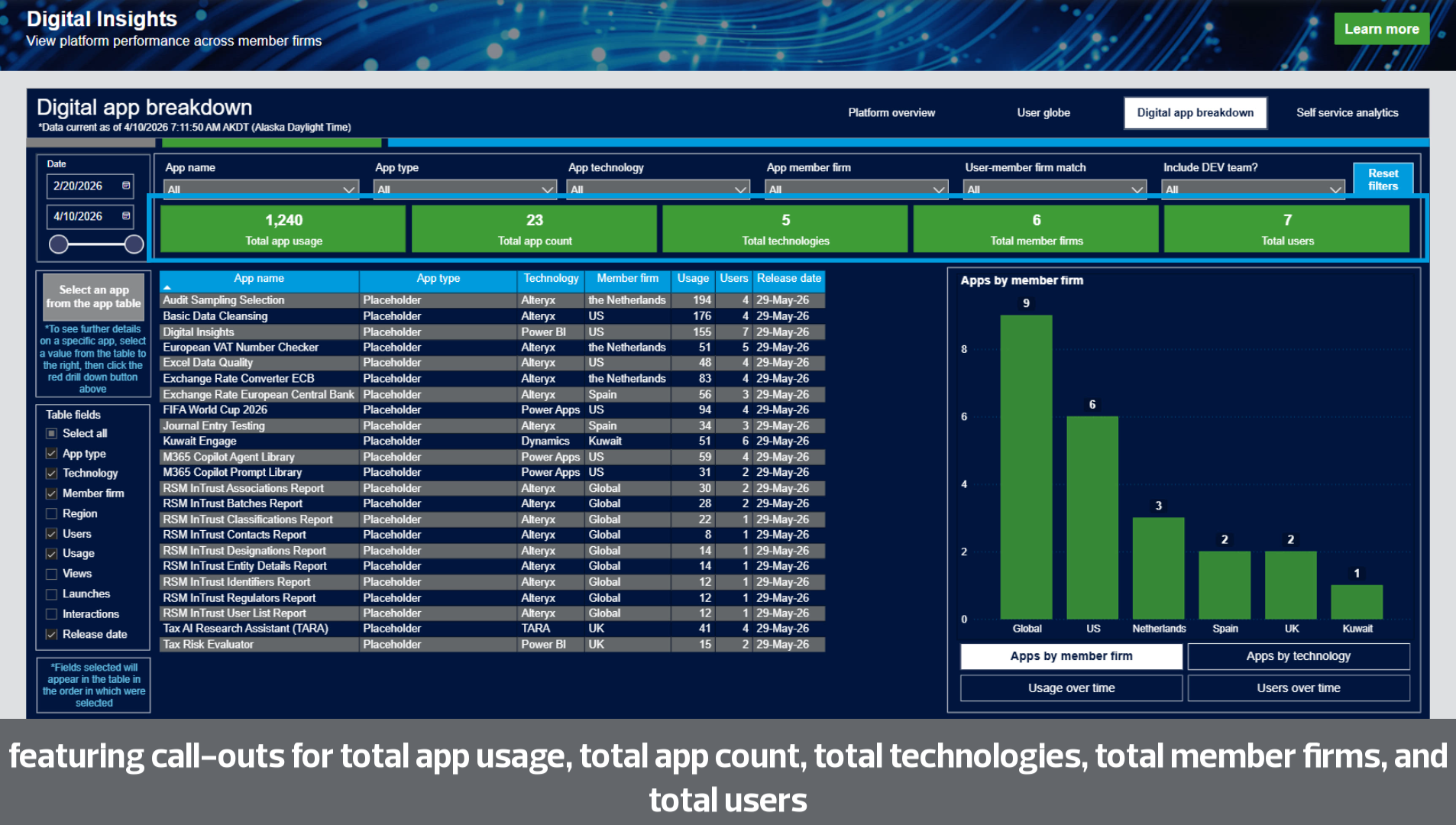Screen dimensions: 1456x825
Task: Click the Learn more button
Action: [x=1381, y=29]
